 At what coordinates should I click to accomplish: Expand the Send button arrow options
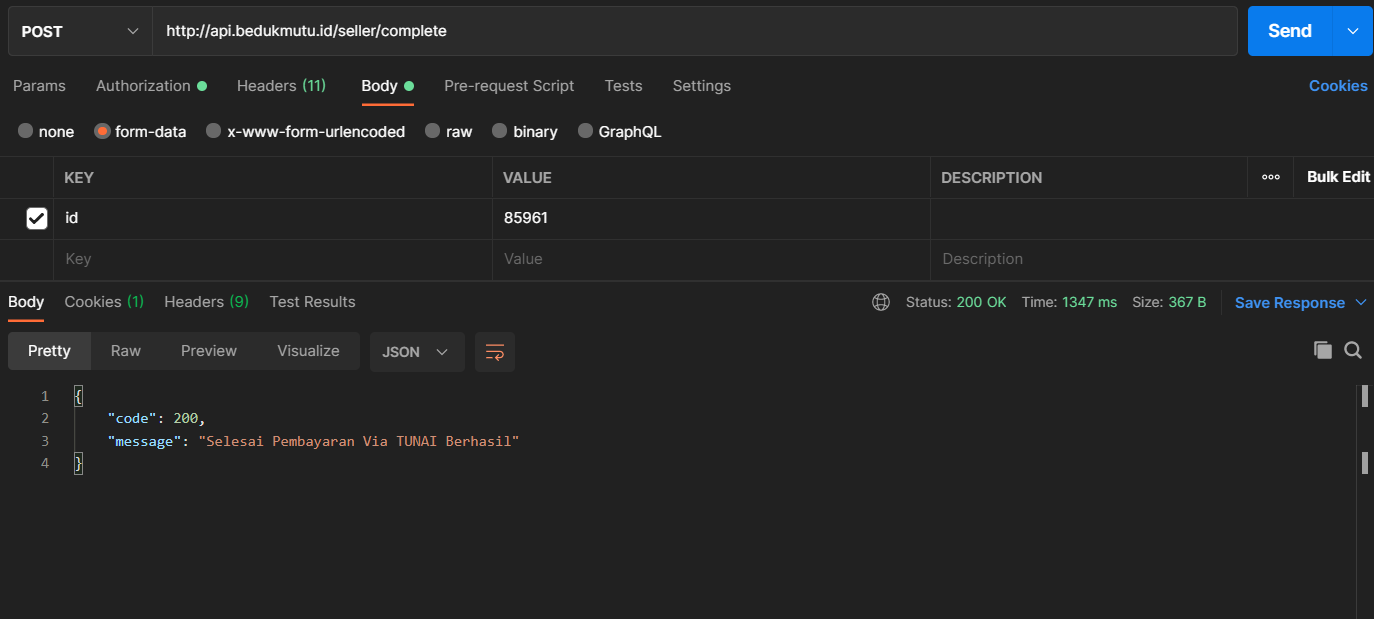click(x=1353, y=31)
